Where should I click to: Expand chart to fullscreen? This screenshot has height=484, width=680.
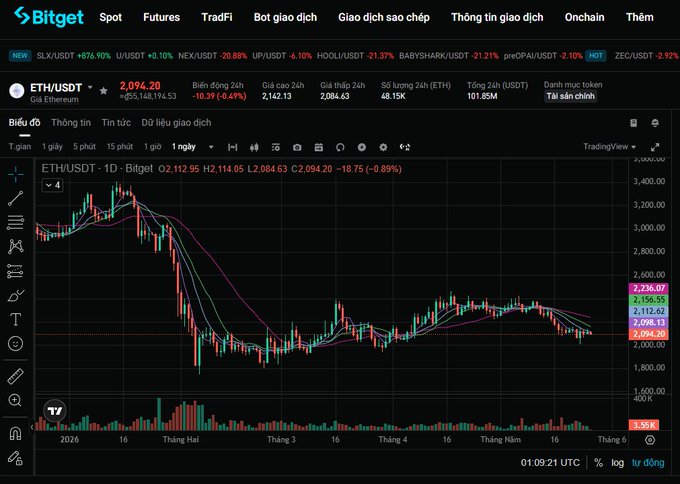[x=655, y=147]
